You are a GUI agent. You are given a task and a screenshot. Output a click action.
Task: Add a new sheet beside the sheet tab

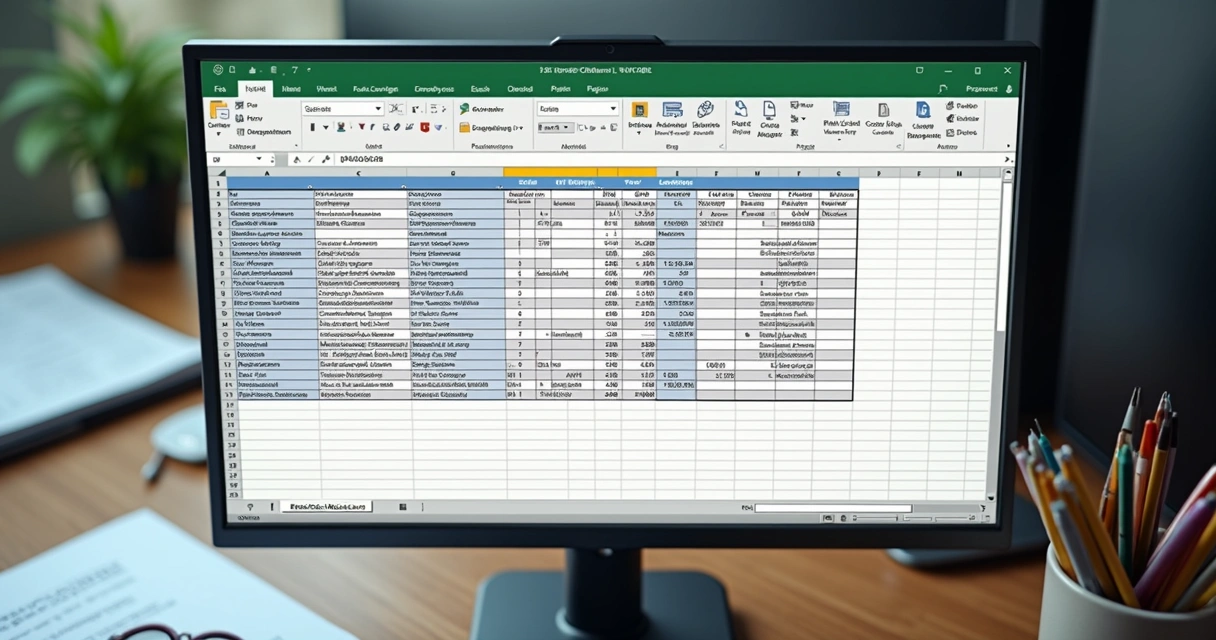click(x=403, y=507)
